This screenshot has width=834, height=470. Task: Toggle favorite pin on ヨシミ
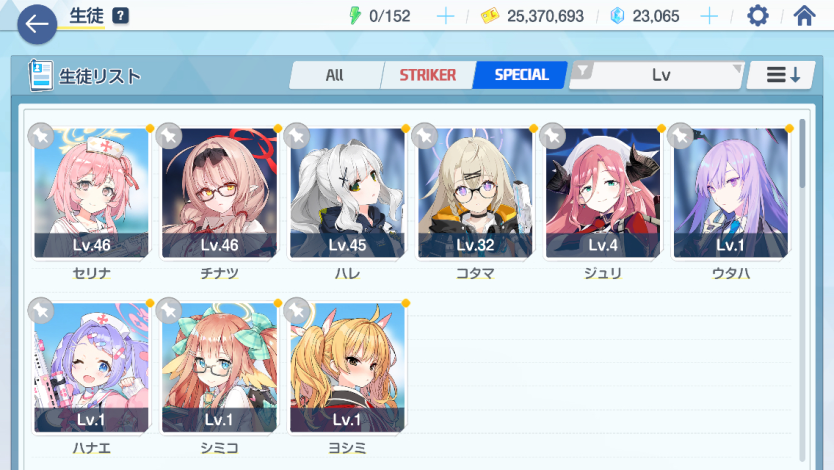point(297,310)
